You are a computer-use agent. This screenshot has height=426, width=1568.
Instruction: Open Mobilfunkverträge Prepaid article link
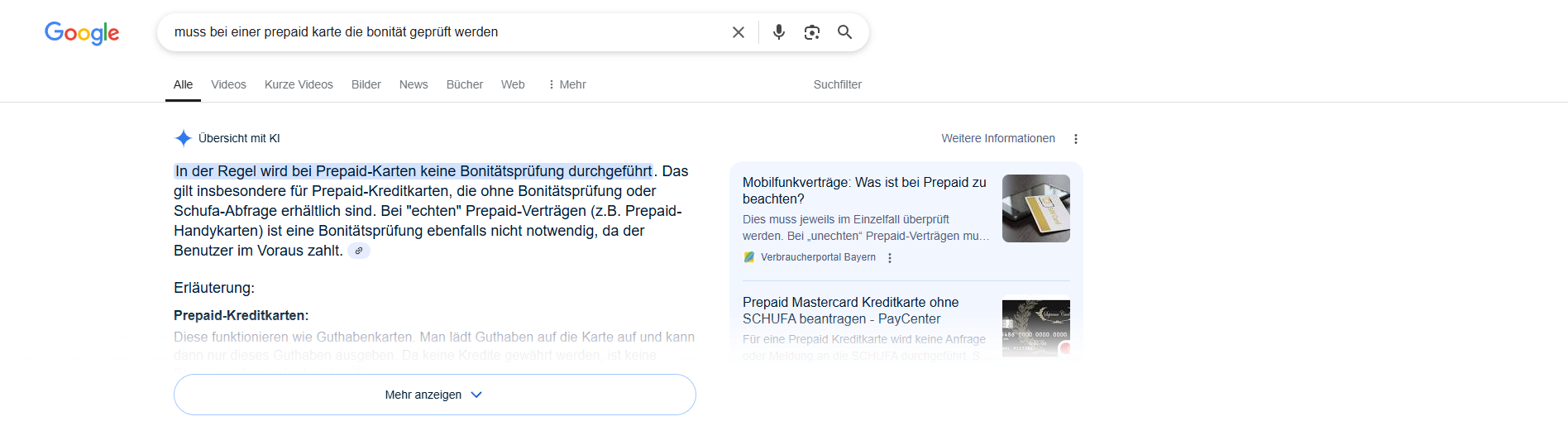click(863, 190)
